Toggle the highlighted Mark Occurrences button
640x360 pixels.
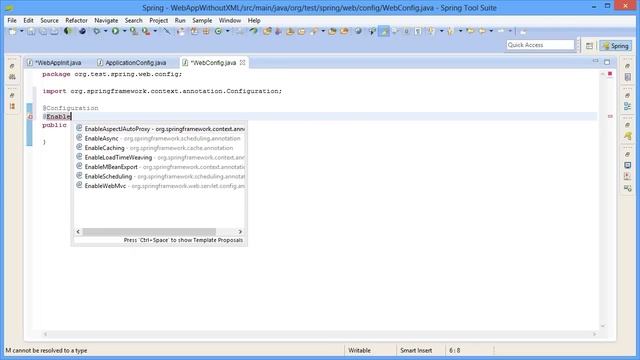(384, 31)
